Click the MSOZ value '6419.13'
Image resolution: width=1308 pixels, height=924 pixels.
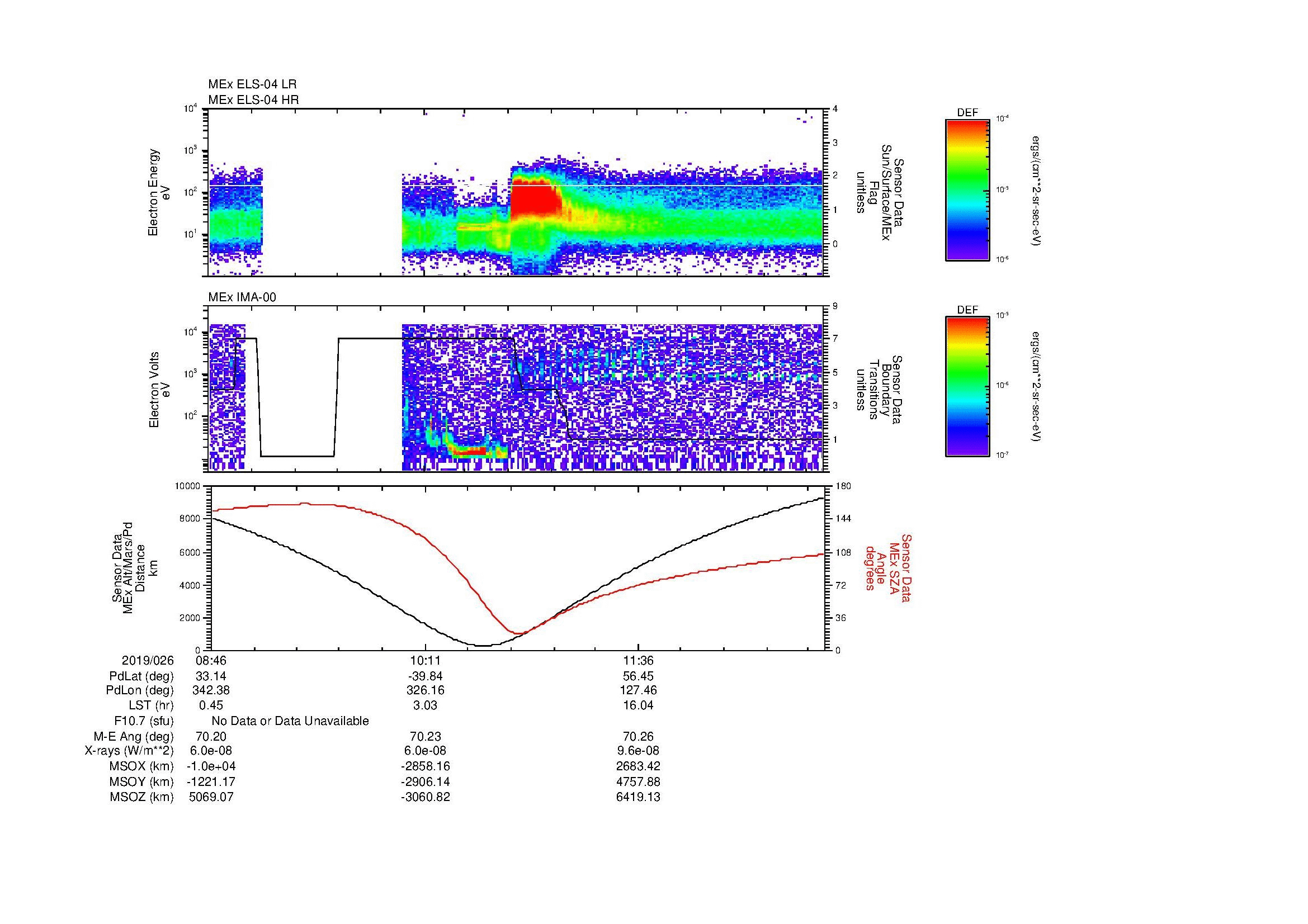[x=639, y=797]
